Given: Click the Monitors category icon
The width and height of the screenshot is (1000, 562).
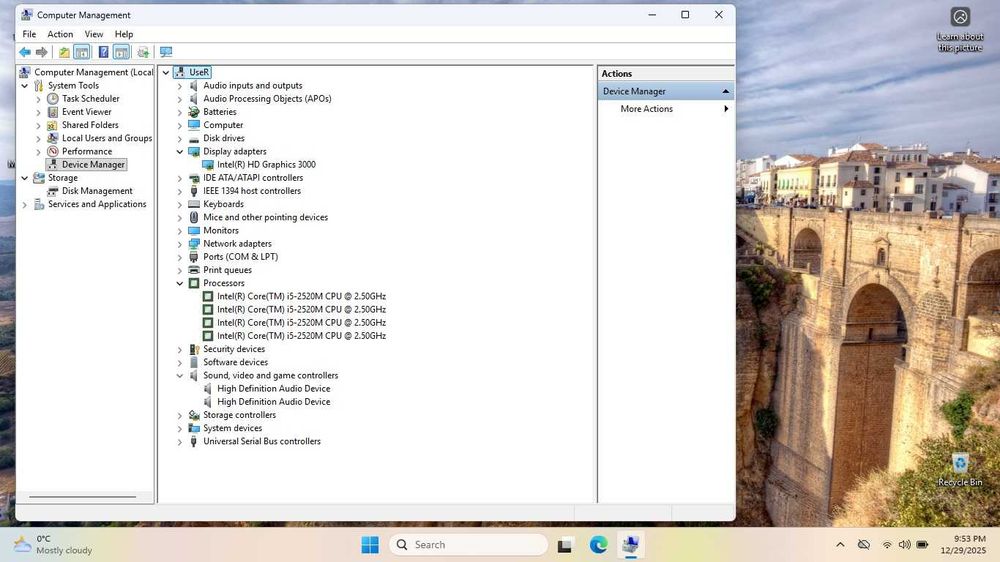Looking at the screenshot, I should tap(194, 231).
